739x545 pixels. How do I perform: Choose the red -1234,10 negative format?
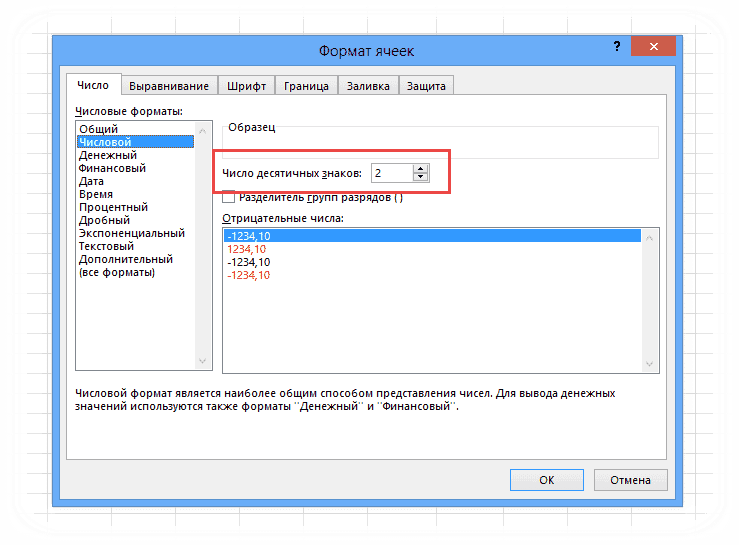[248, 274]
